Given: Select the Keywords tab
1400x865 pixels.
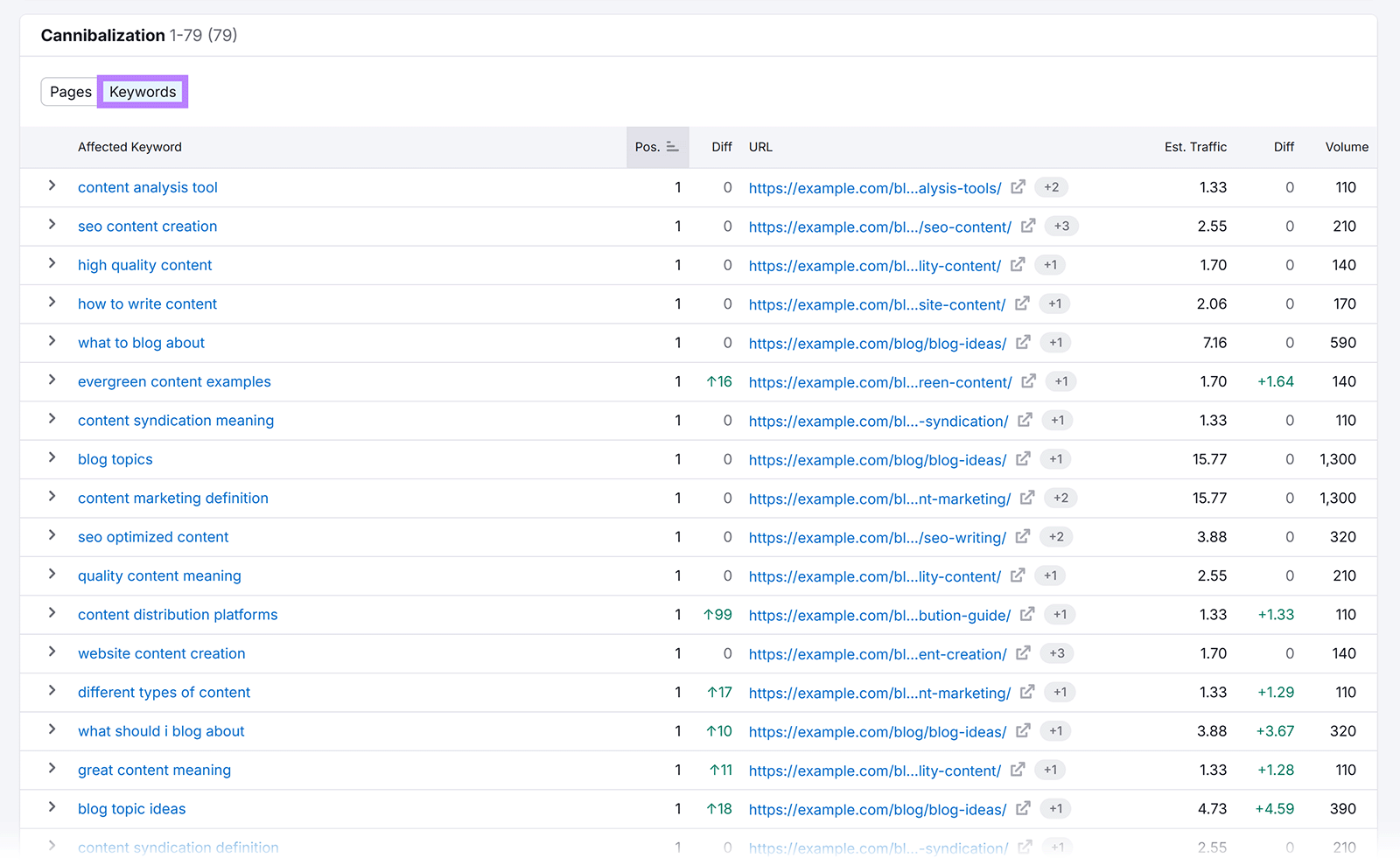Looking at the screenshot, I should click(142, 91).
